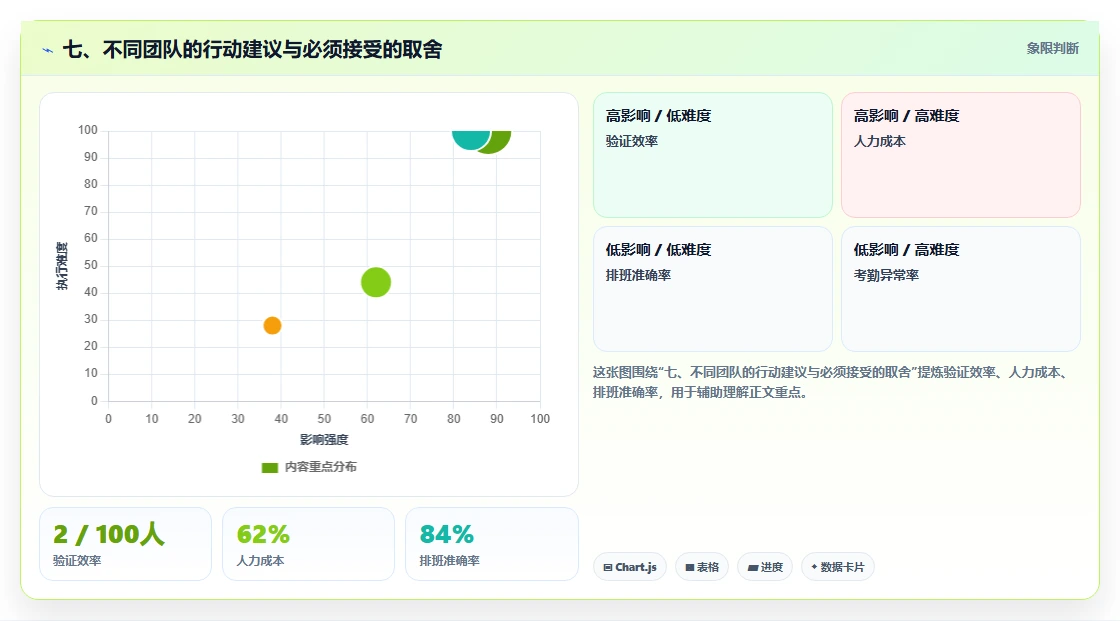Image resolution: width=1120 pixels, height=621 pixels.
Task: Open the 高影响 / 高难度 quadrant card
Action: tap(961, 154)
